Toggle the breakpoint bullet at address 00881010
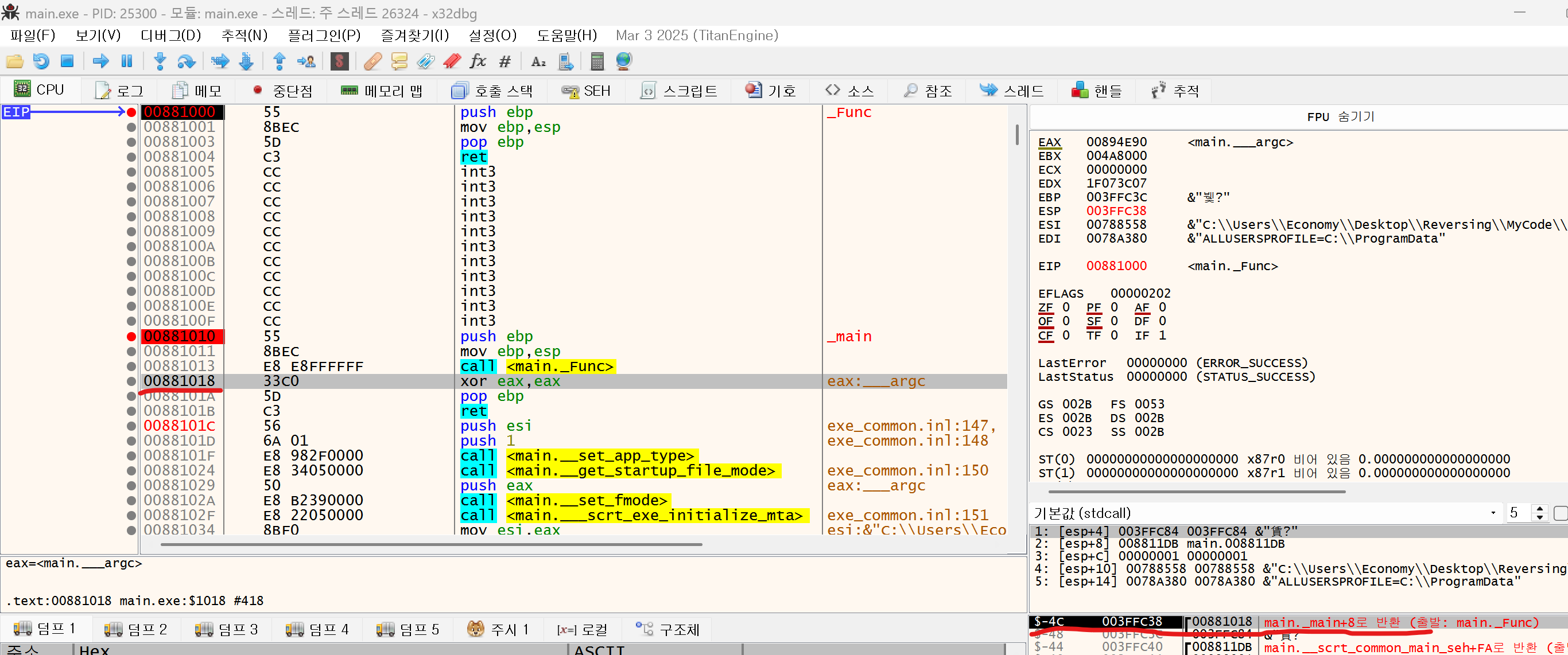This screenshot has width=1568, height=655. point(131,336)
